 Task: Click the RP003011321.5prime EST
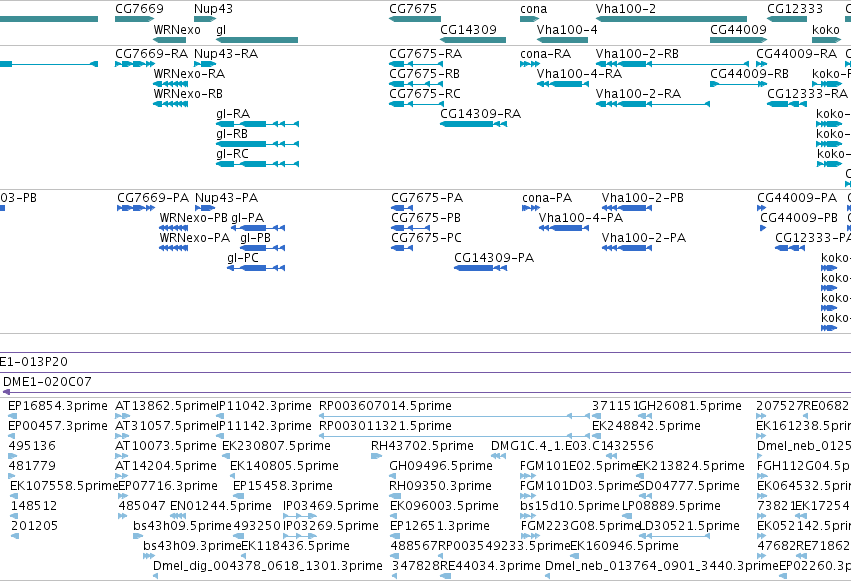coord(454,436)
